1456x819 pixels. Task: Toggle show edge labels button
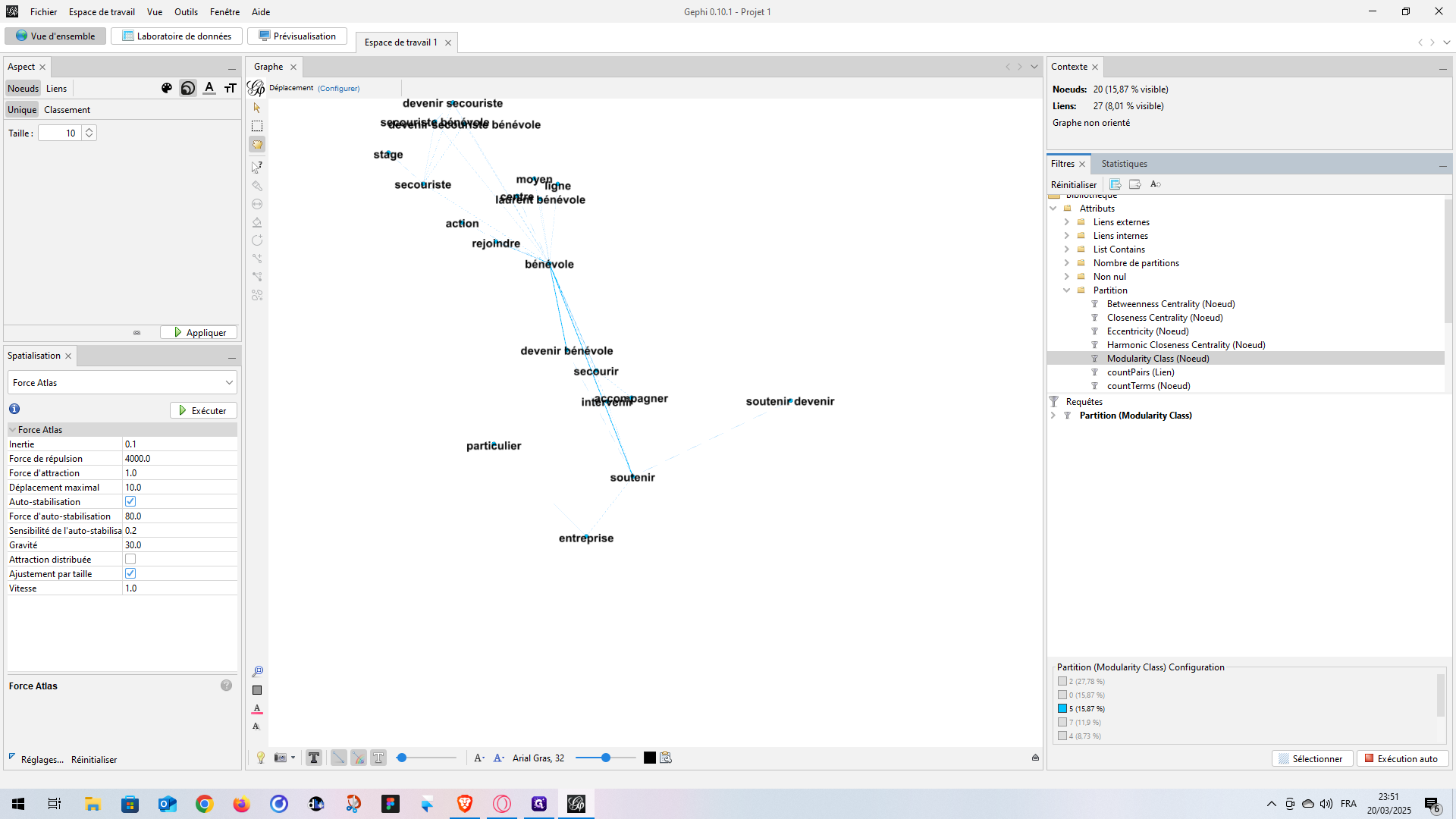coord(378,758)
